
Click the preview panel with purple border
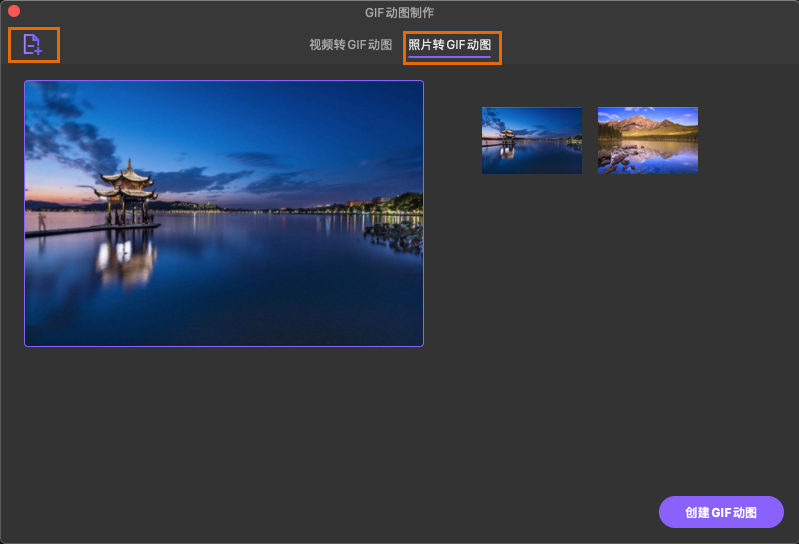coord(224,213)
